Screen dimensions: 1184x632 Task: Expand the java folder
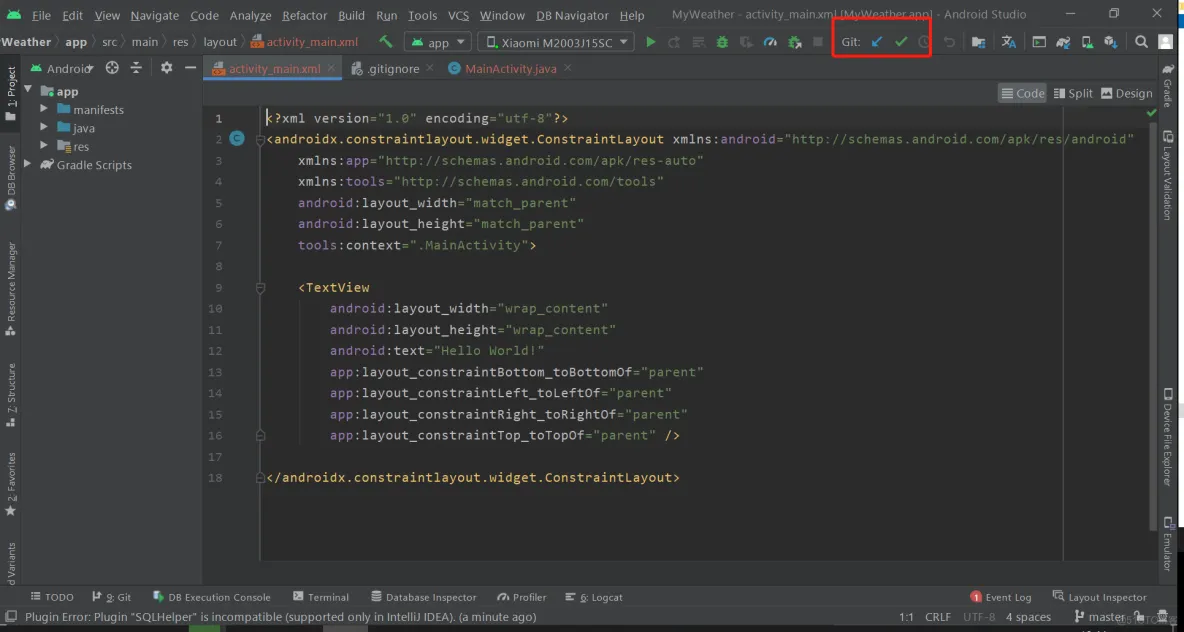pyautogui.click(x=45, y=128)
